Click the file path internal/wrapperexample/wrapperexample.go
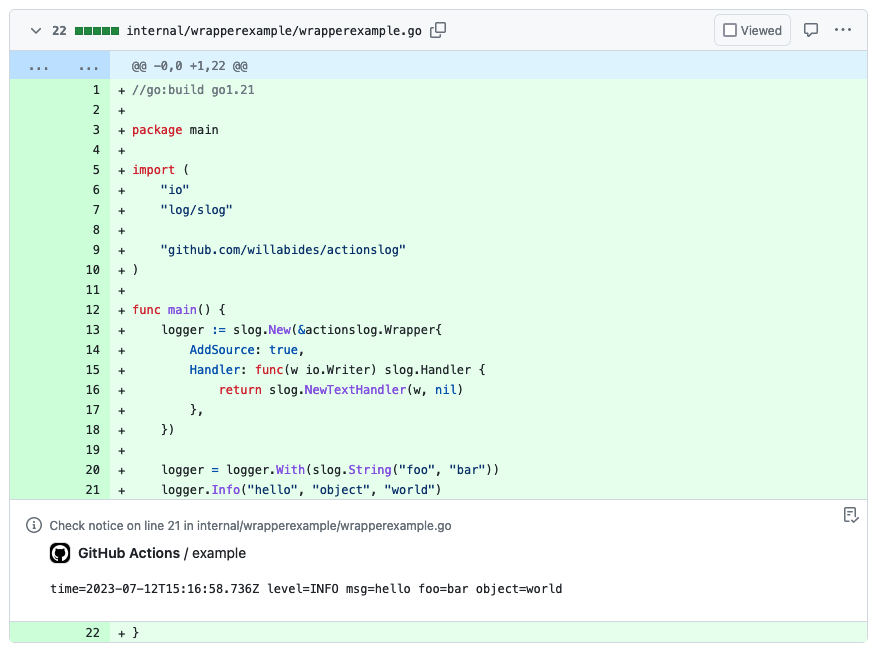Image resolution: width=878 pixels, height=655 pixels. coord(273,31)
